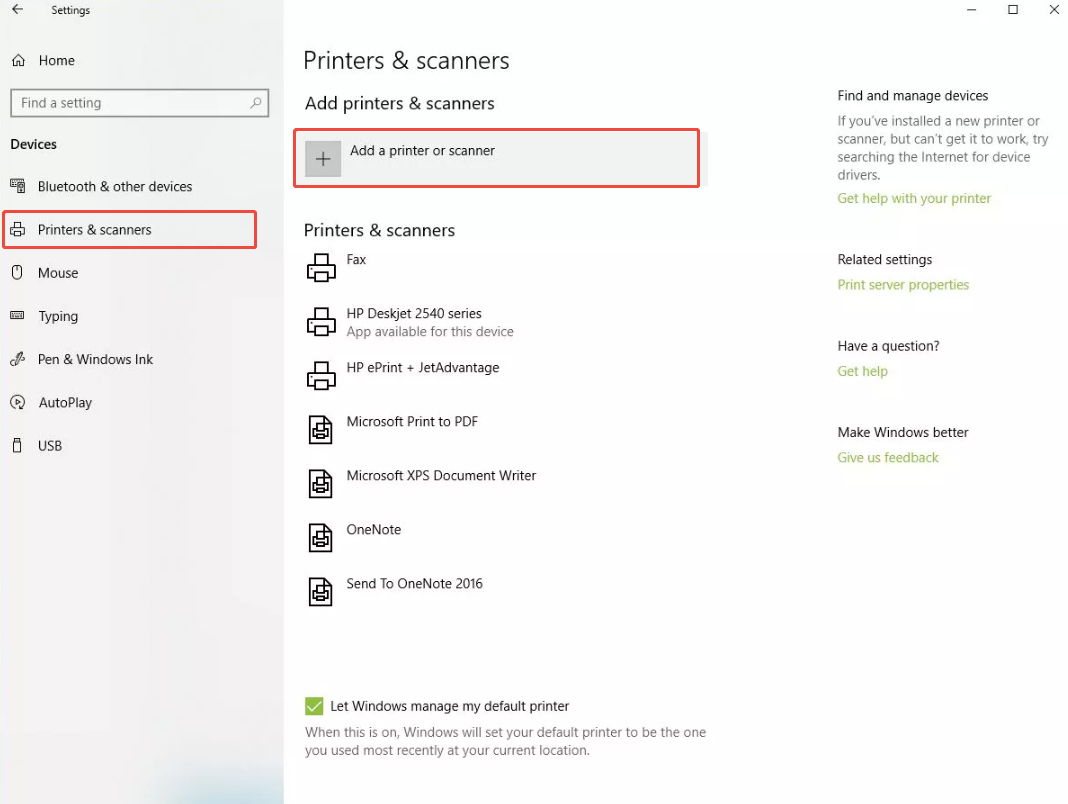The height and width of the screenshot is (804, 1068).
Task: Open Get help with your printer link
Action: [x=914, y=198]
